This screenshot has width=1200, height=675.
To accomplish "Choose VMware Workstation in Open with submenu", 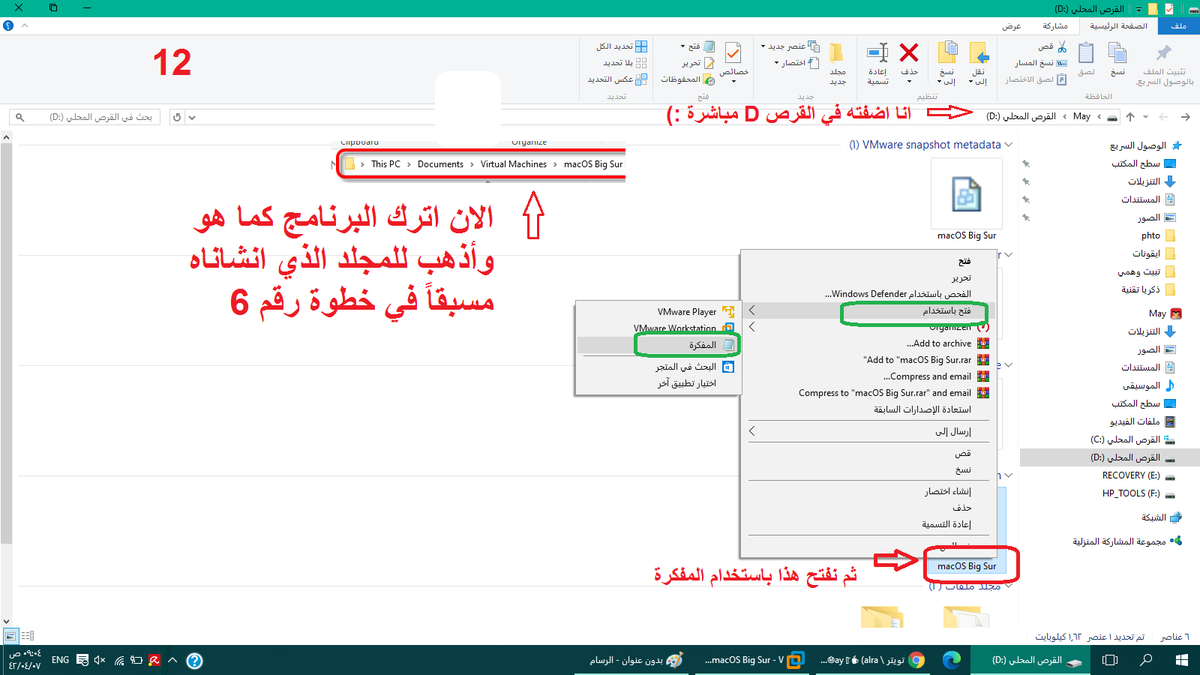I will [x=658, y=328].
